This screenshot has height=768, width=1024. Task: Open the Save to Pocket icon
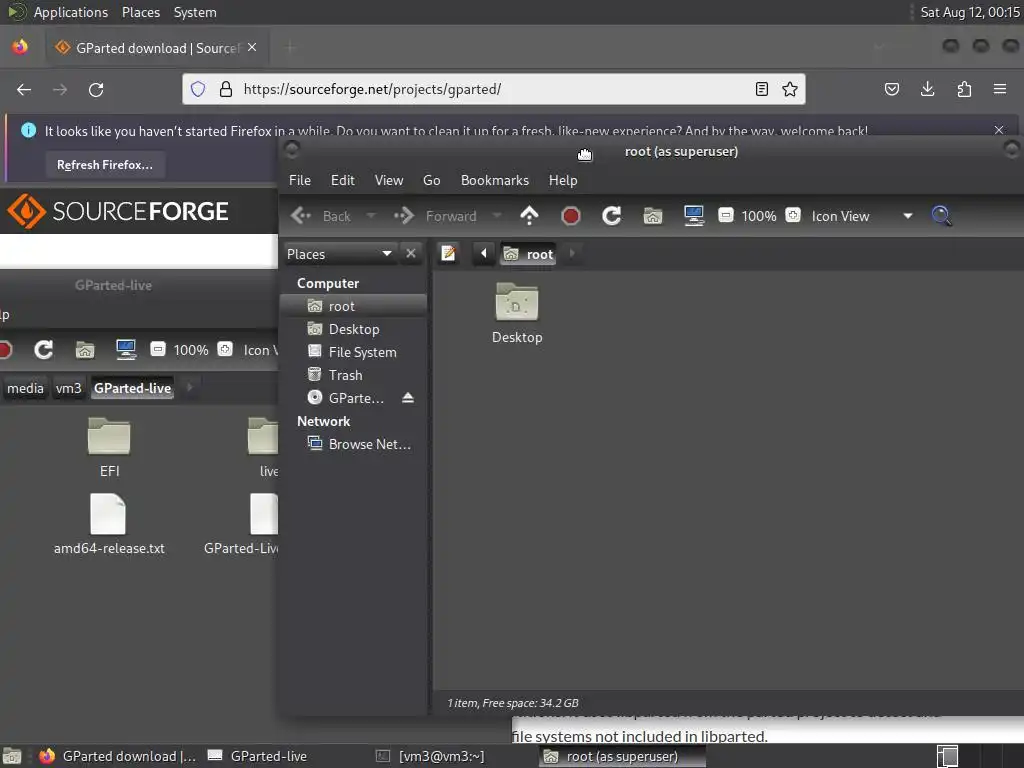click(891, 89)
